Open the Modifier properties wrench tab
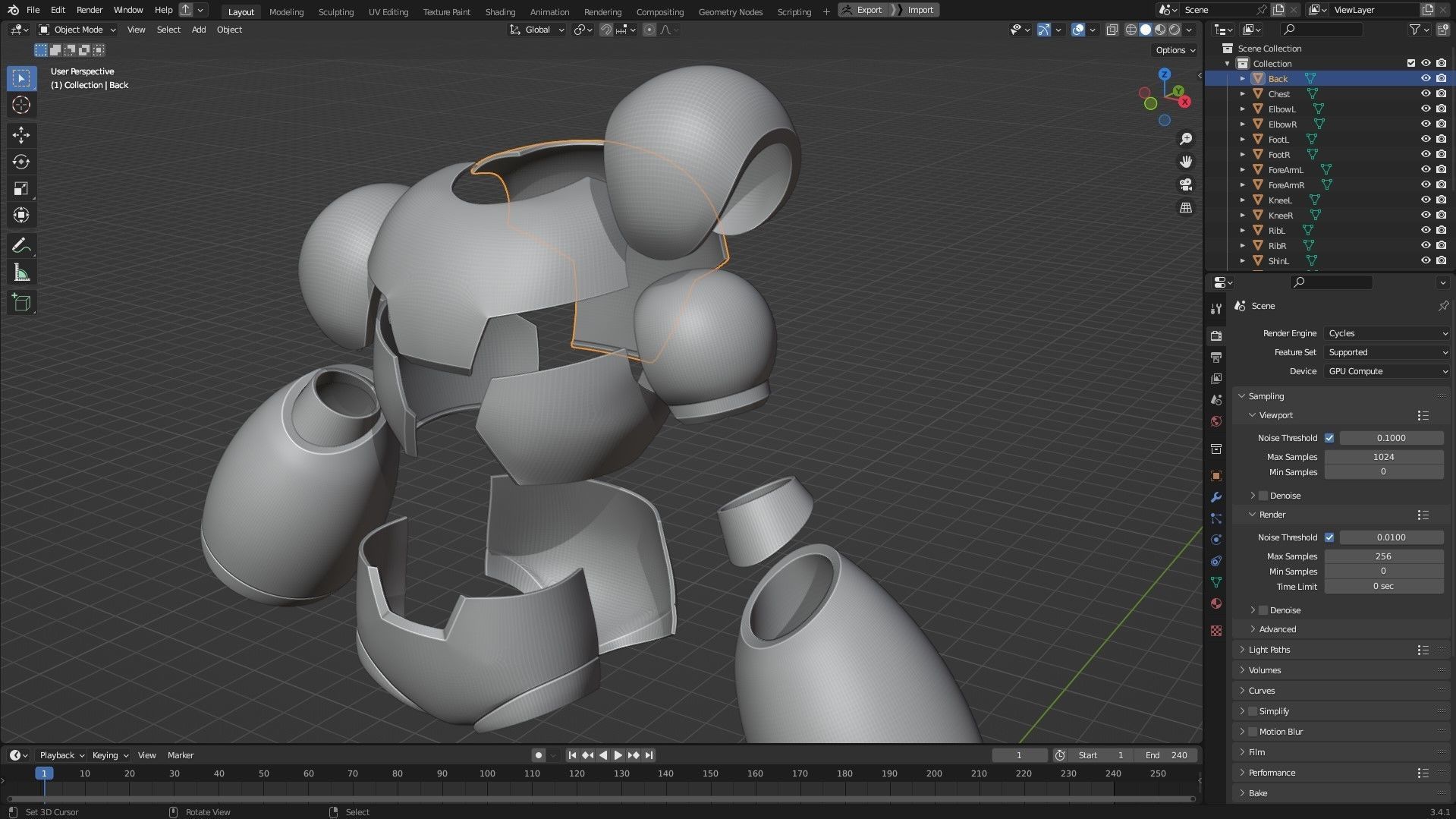The width and height of the screenshot is (1456, 819). [1216, 497]
